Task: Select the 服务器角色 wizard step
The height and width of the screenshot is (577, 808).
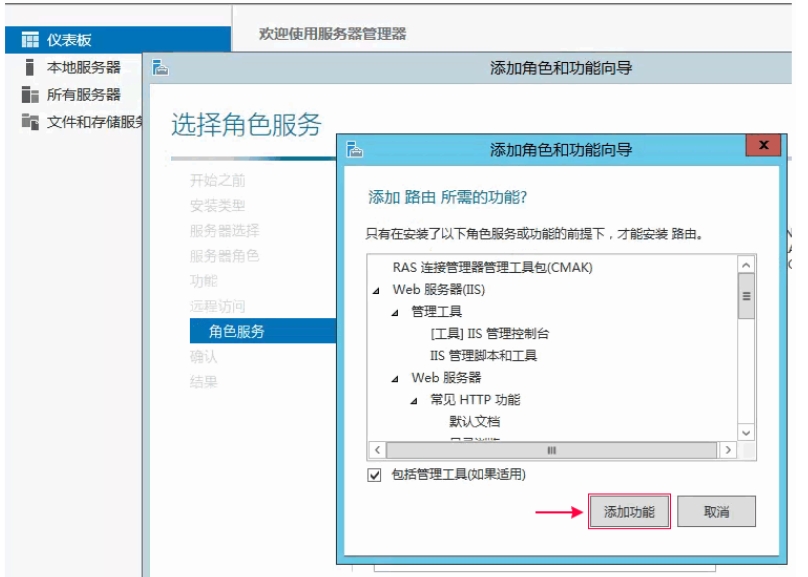Action: click(x=224, y=256)
